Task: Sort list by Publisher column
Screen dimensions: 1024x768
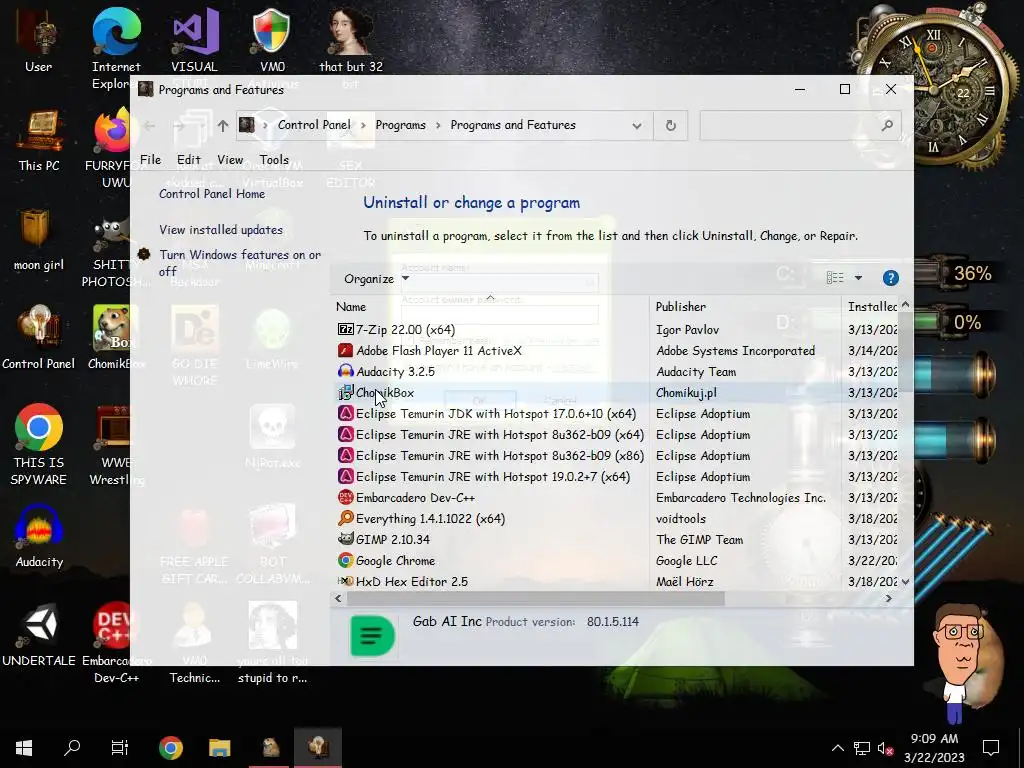Action: pyautogui.click(x=745, y=306)
